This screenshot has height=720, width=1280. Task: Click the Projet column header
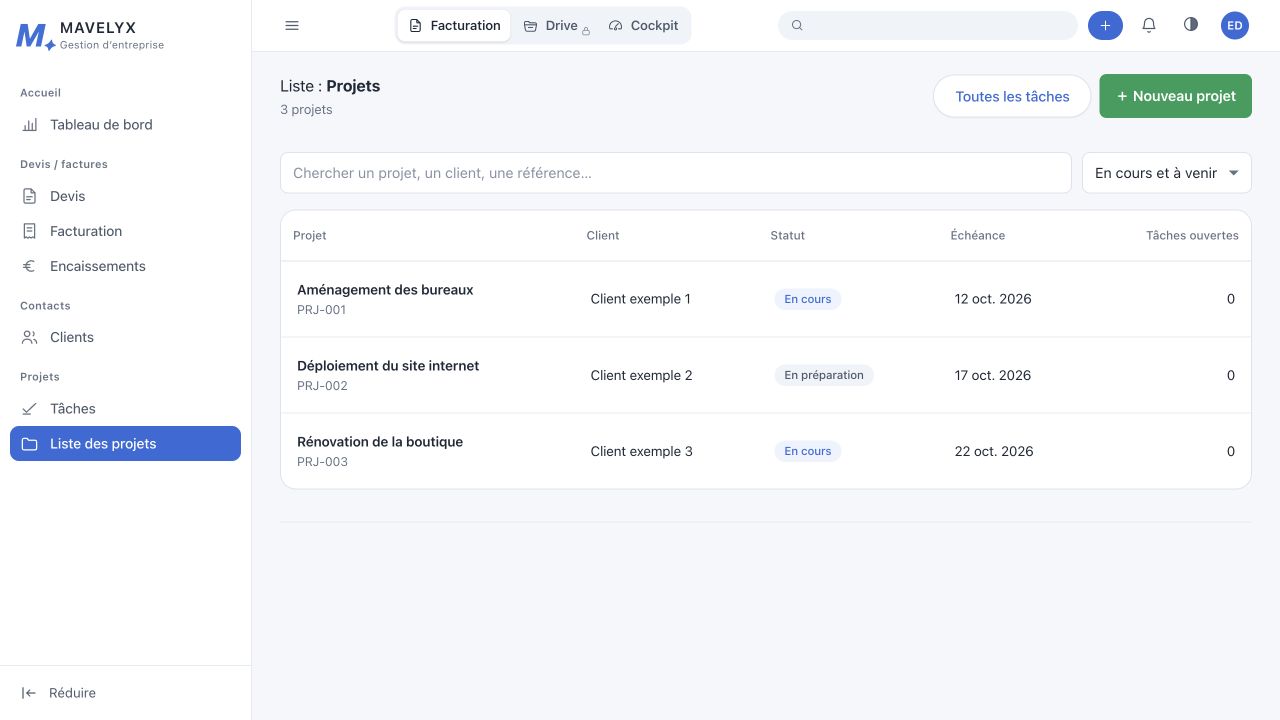310,236
